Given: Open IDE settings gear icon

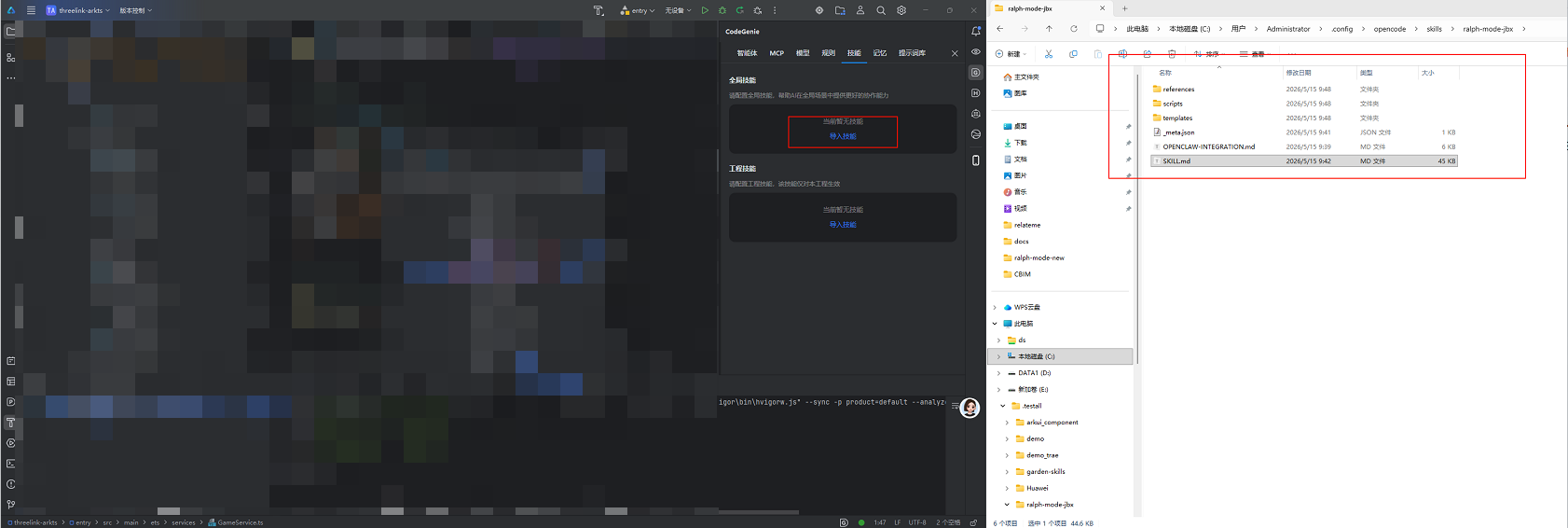Looking at the screenshot, I should 901,10.
